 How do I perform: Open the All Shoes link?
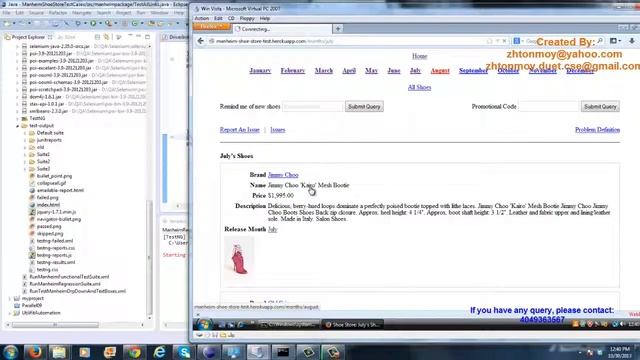coord(420,87)
